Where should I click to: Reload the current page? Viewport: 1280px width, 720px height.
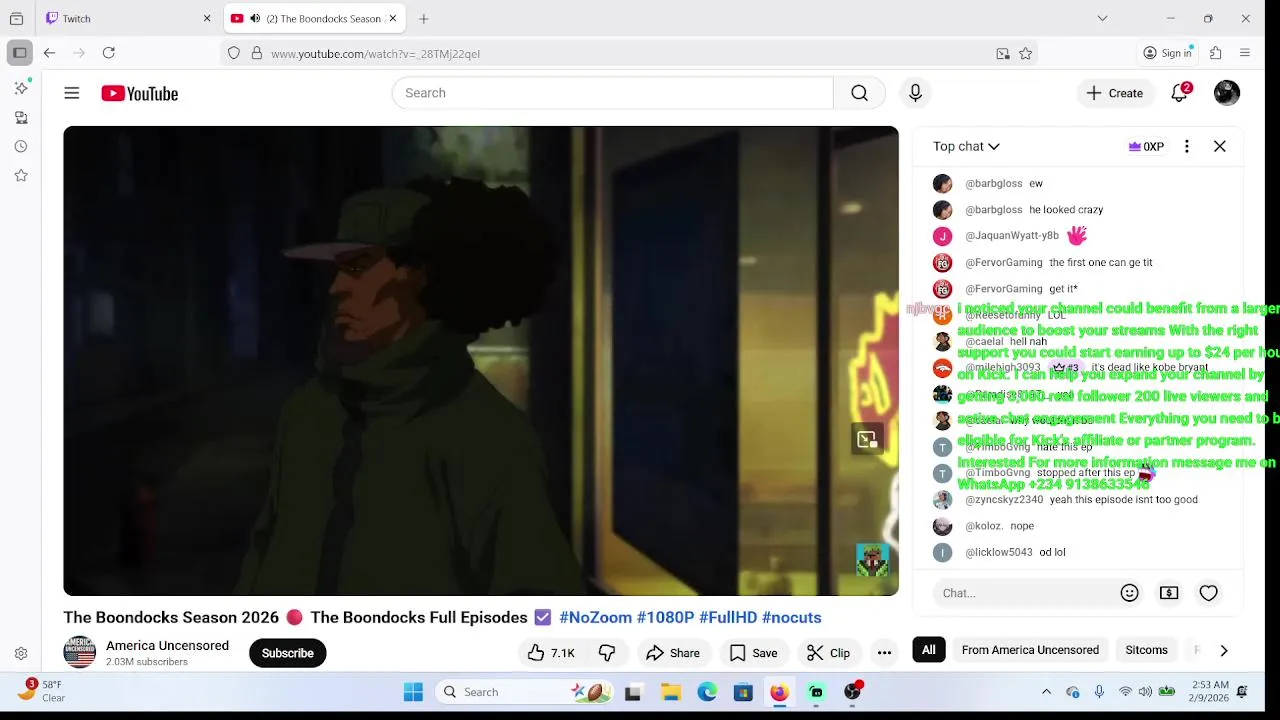[x=109, y=53]
